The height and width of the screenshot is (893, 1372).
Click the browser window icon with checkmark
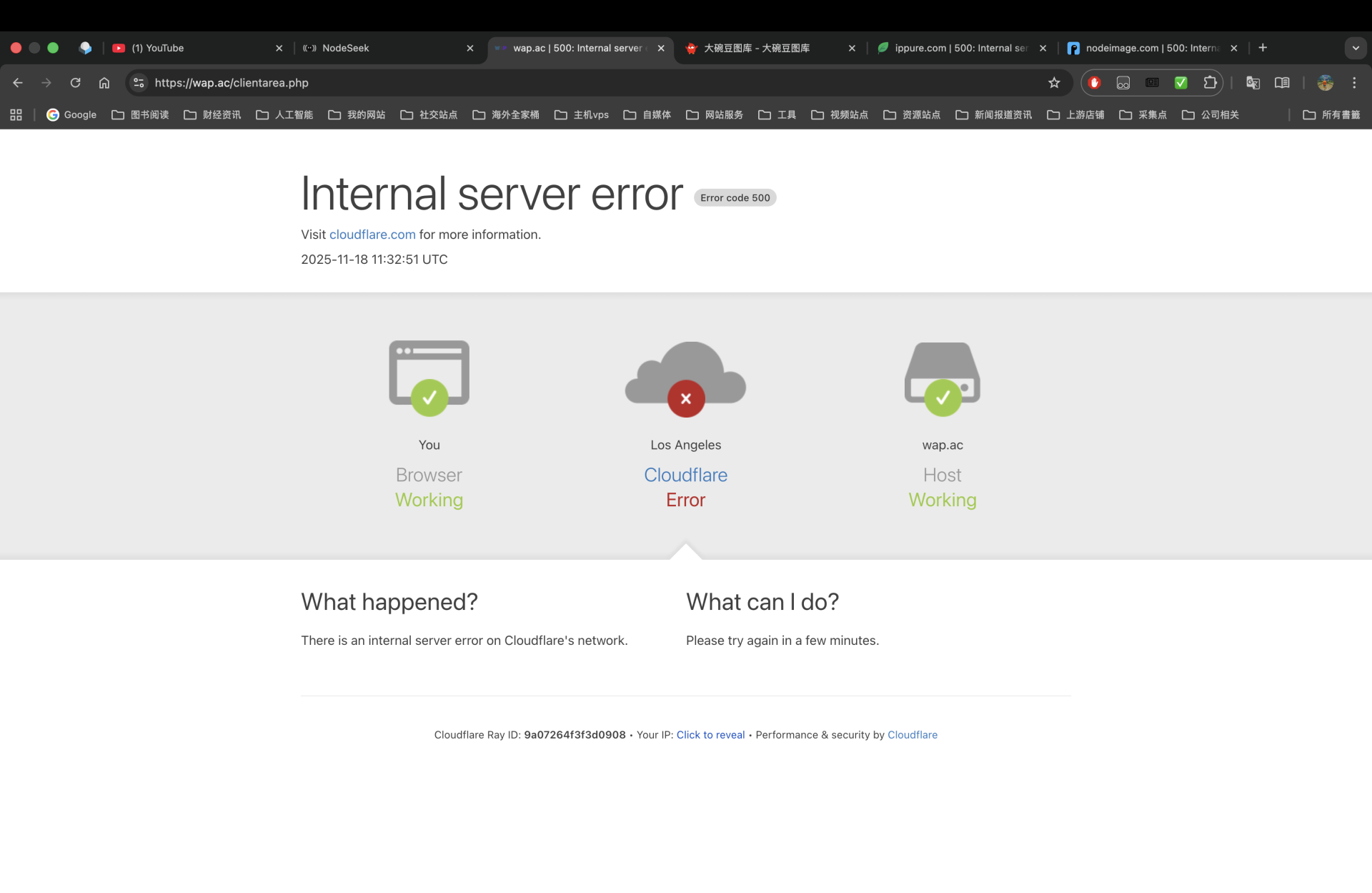point(429,378)
